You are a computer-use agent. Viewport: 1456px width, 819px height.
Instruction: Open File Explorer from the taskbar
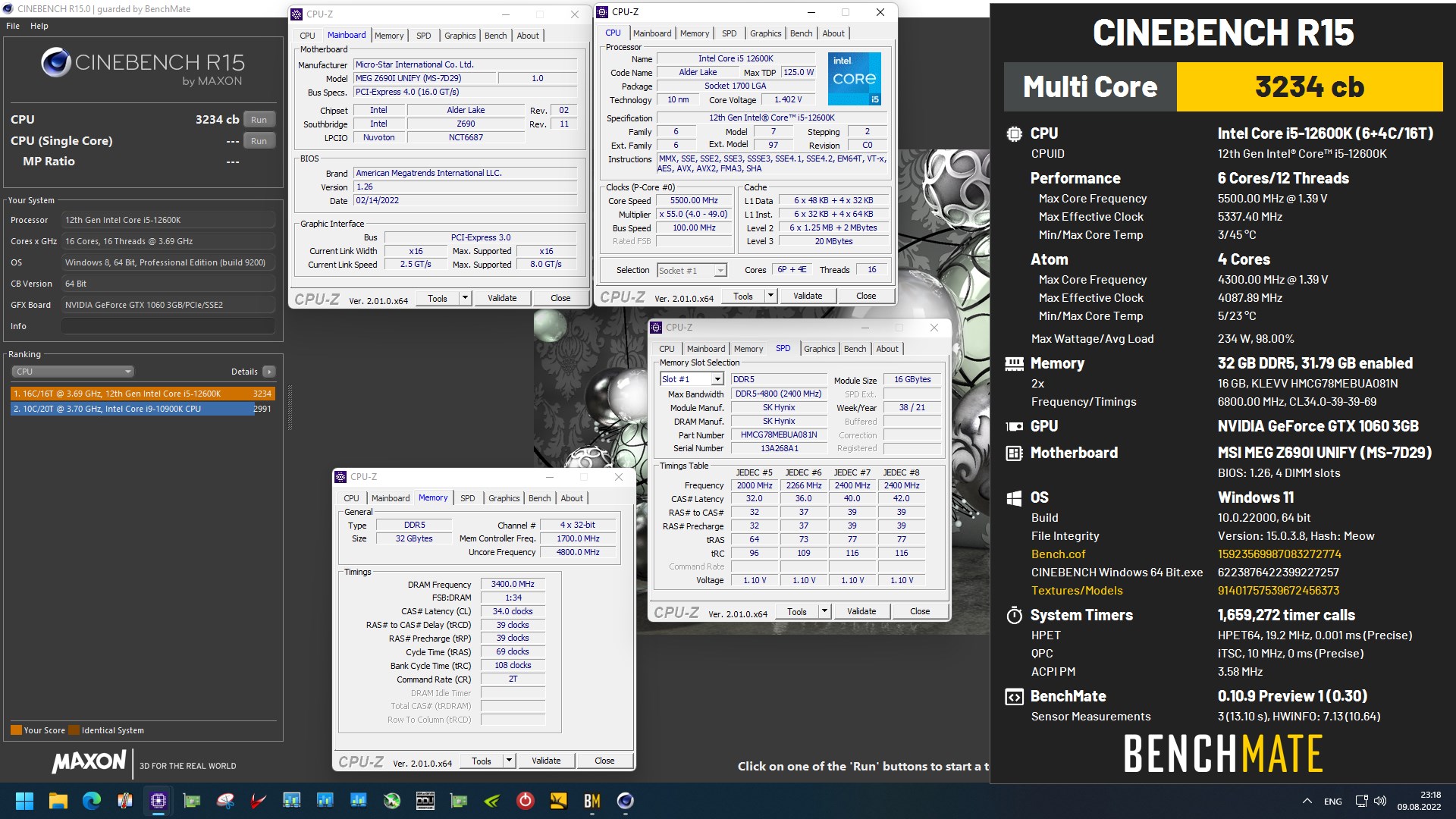click(58, 801)
